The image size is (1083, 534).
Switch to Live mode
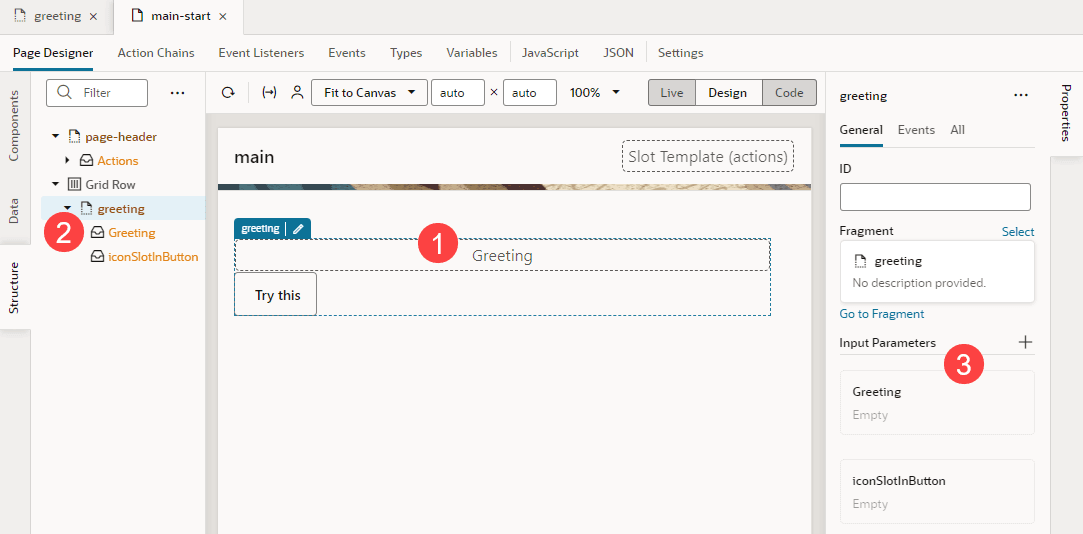tap(671, 93)
